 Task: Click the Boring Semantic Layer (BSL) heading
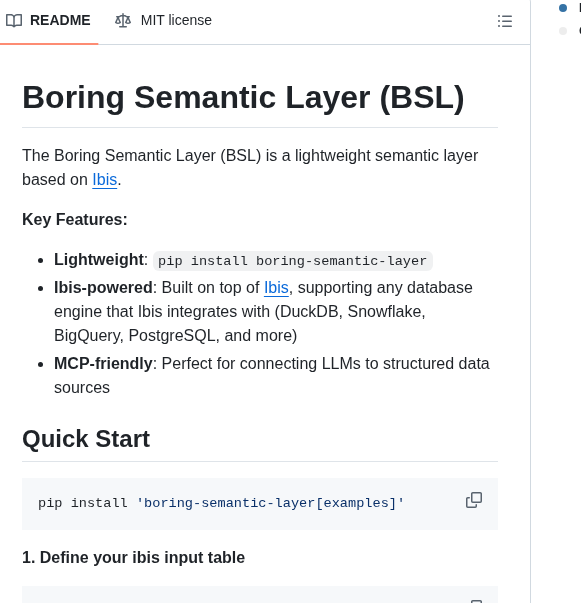click(x=243, y=98)
